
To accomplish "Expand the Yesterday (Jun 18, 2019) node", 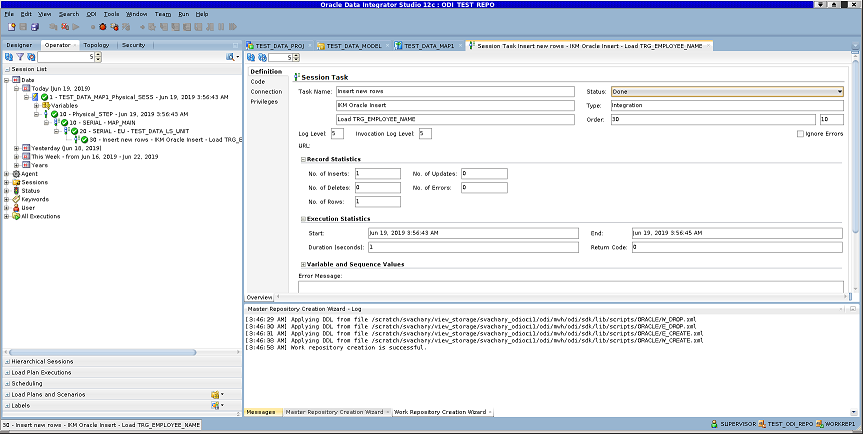I will 17,148.
